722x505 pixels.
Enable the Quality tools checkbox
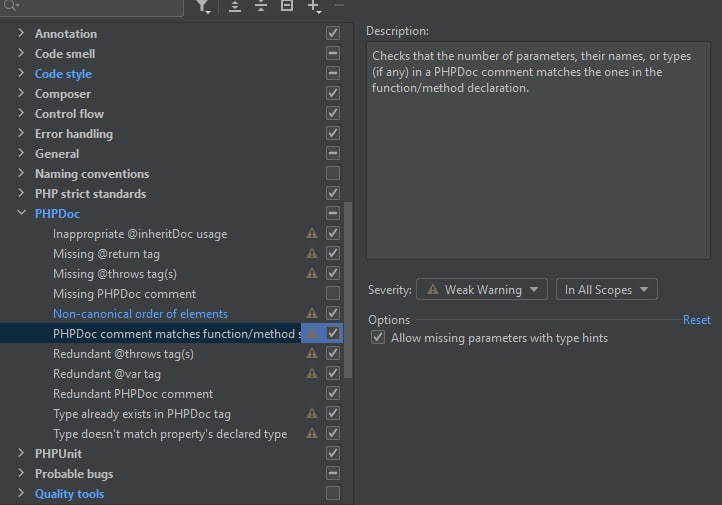pos(333,493)
